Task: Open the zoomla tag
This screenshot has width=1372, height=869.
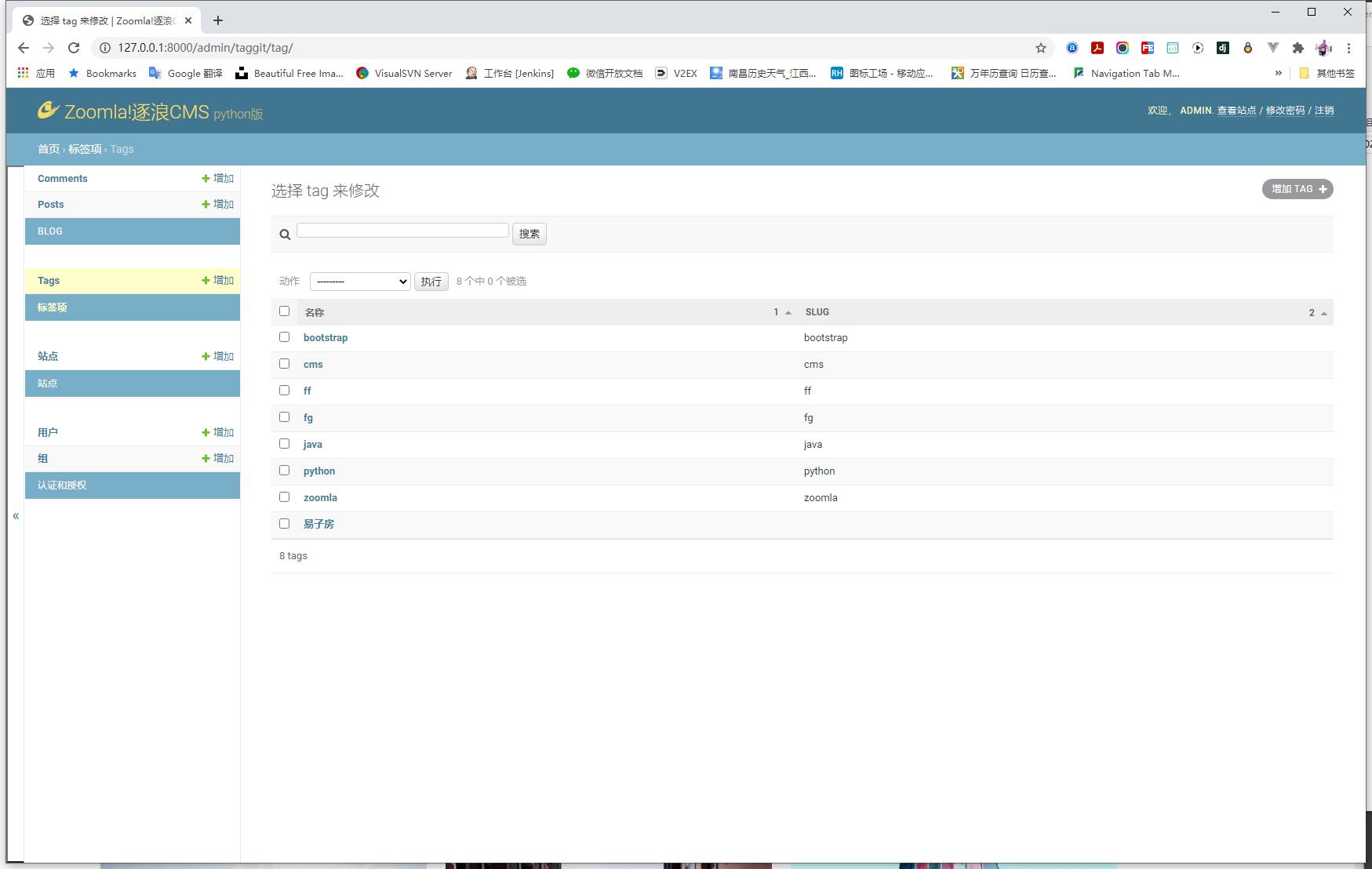Action: click(320, 497)
